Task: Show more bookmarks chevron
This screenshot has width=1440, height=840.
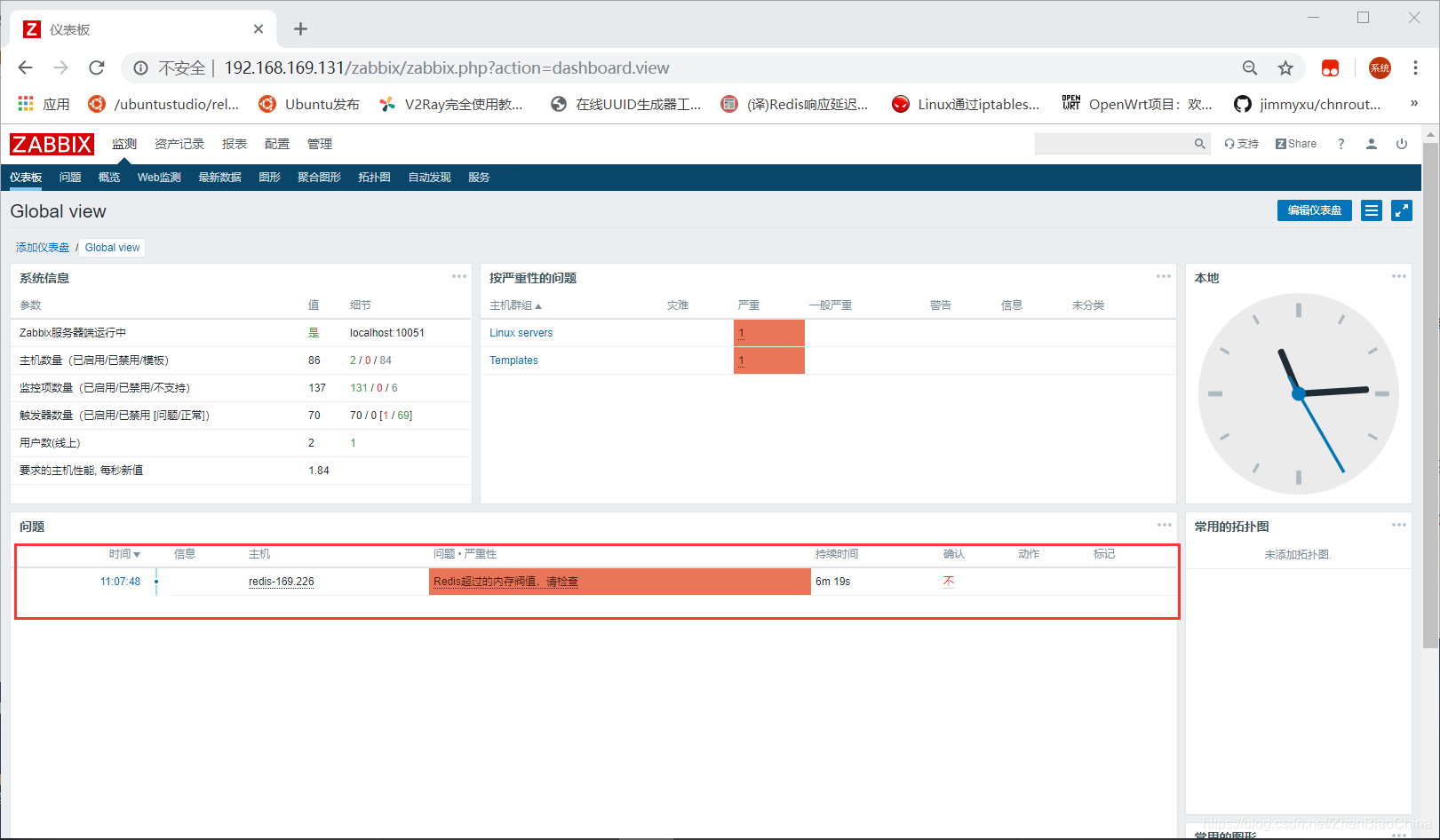Action: tap(1414, 104)
